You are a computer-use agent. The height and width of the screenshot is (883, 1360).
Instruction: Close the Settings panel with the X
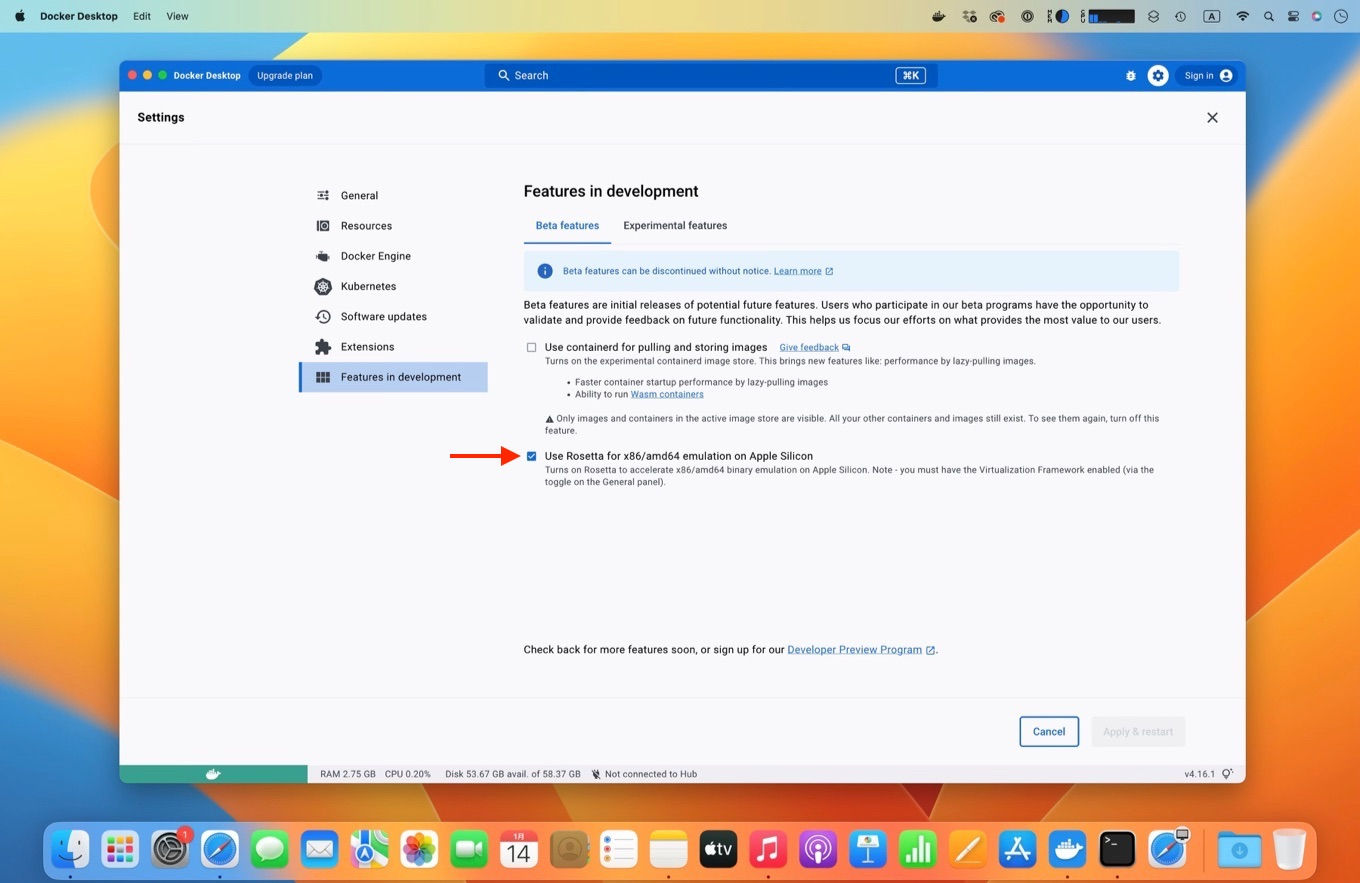coord(1212,118)
